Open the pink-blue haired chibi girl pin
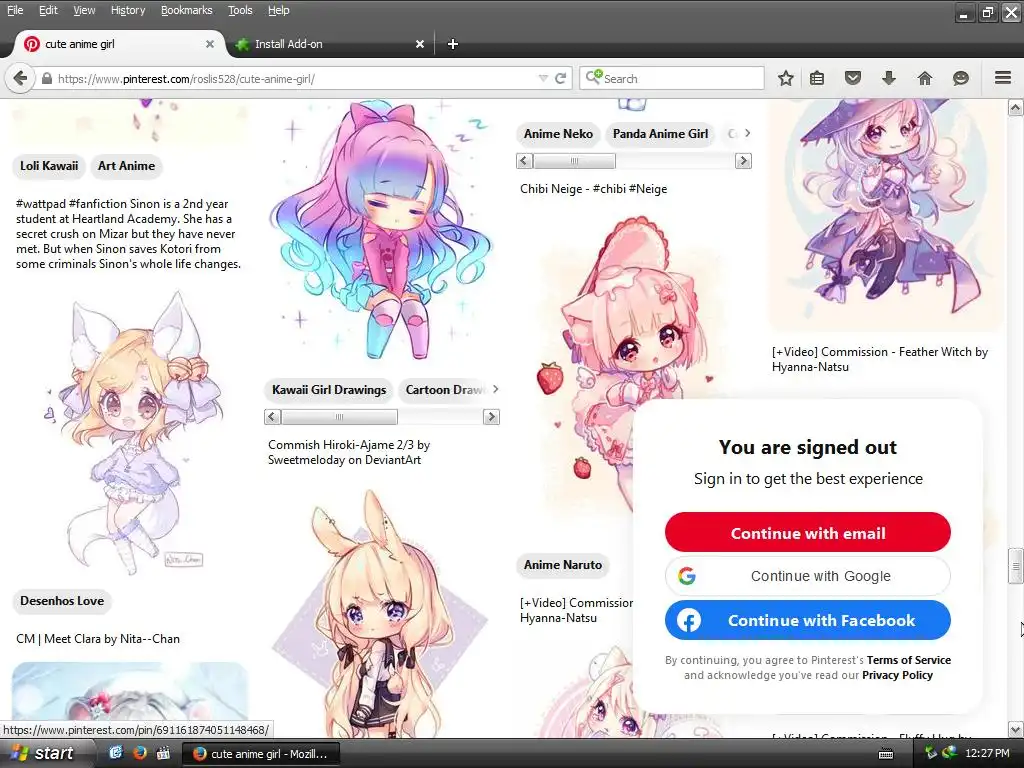Viewport: 1024px width, 768px height. point(381,231)
